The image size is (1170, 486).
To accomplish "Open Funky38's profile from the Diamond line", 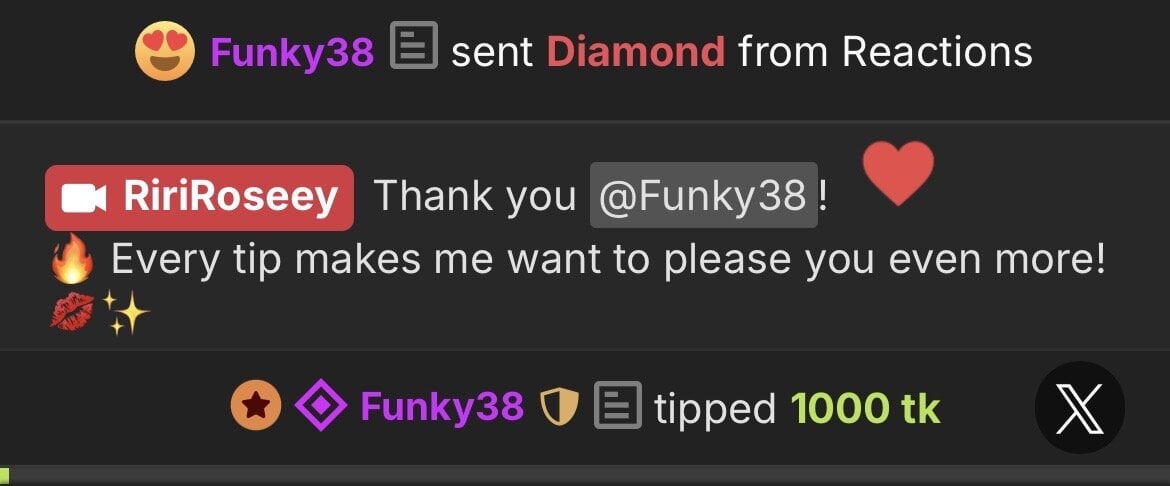I will click(292, 52).
